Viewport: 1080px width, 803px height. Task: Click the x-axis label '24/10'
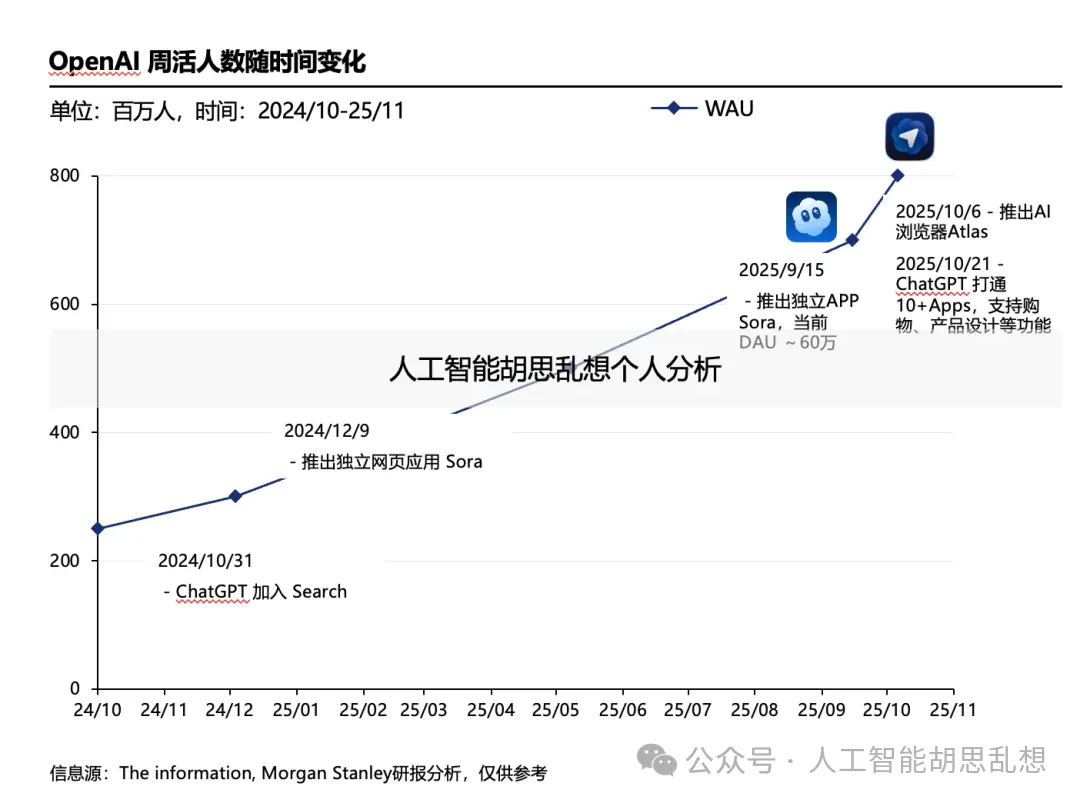tap(97, 710)
